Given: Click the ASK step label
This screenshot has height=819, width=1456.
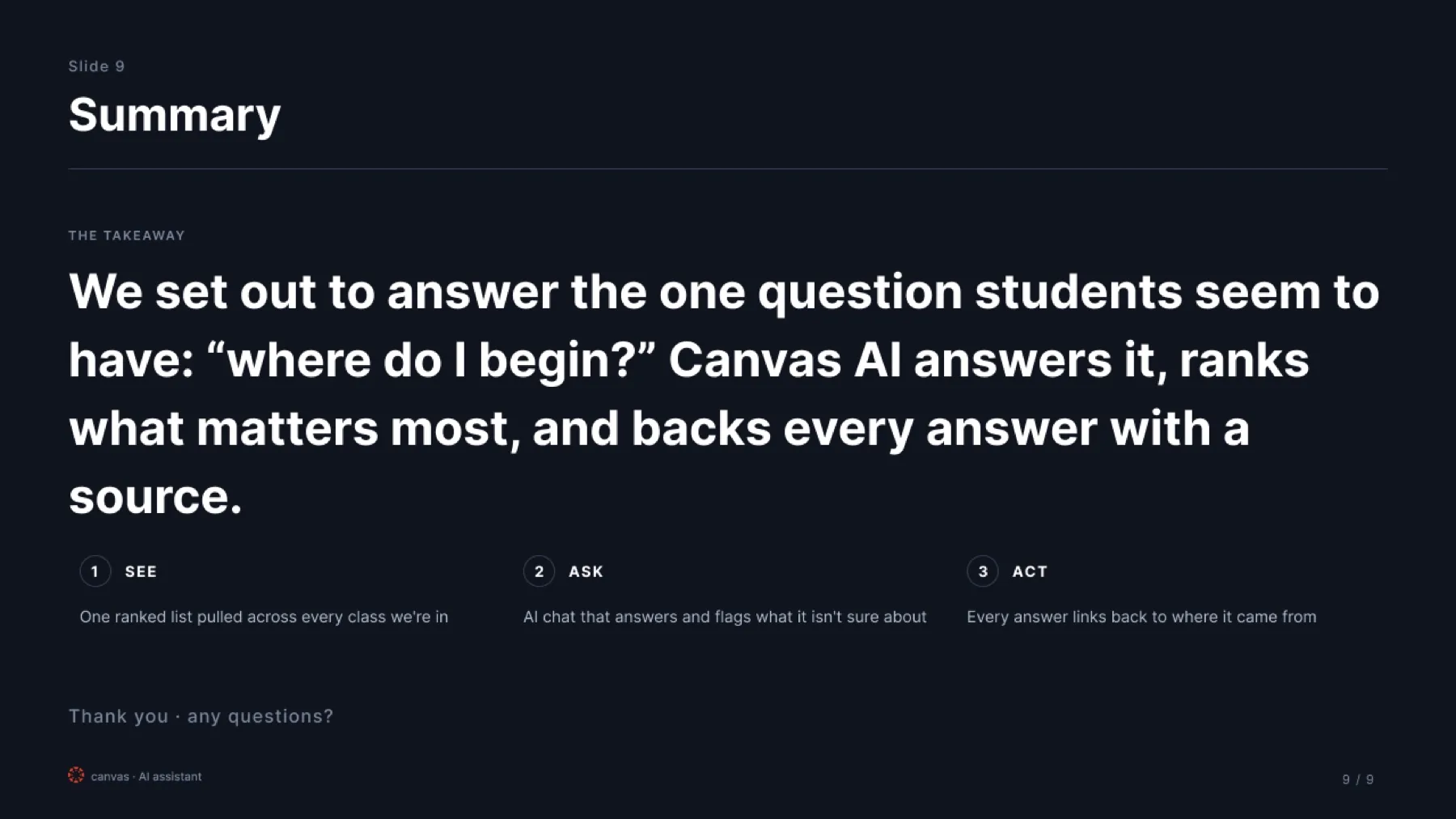Looking at the screenshot, I should (586, 571).
